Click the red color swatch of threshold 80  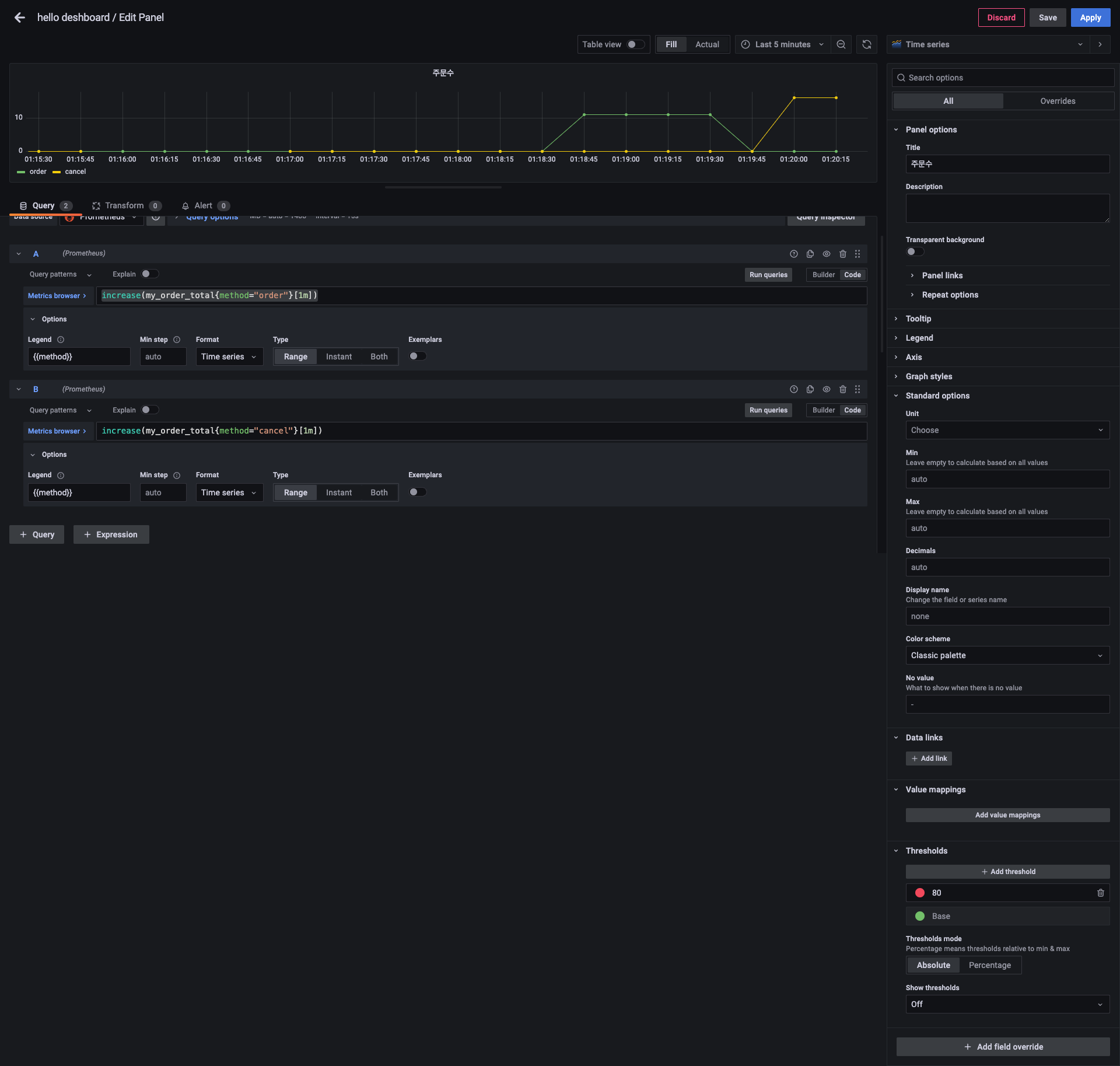point(919,893)
